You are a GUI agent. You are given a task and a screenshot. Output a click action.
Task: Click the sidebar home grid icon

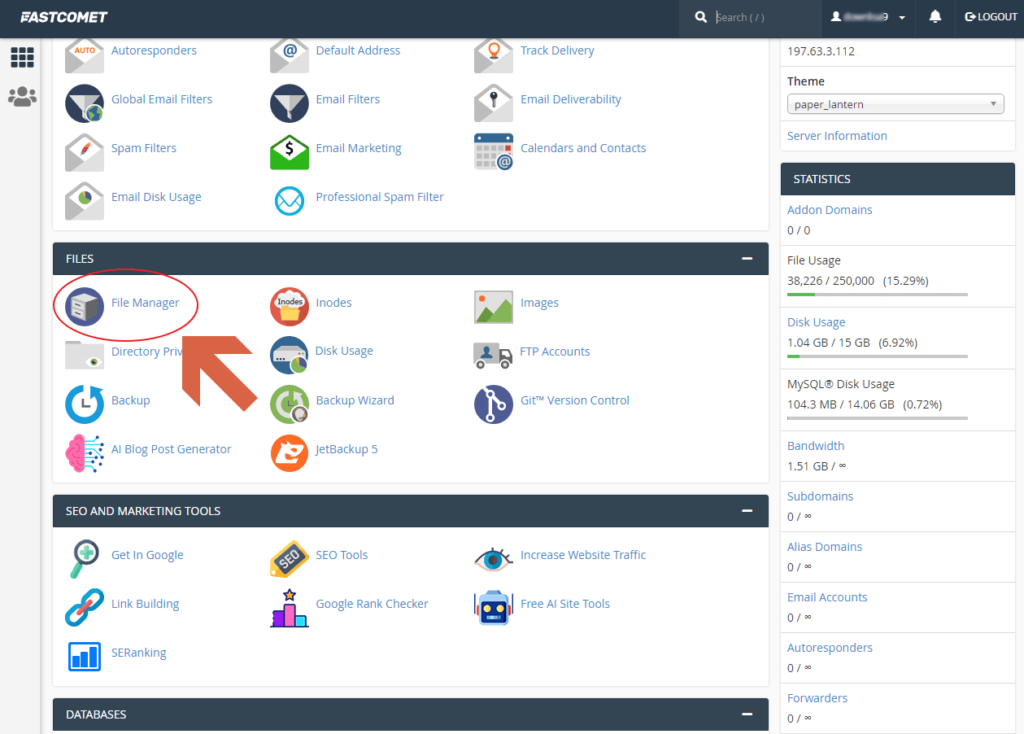tap(22, 57)
